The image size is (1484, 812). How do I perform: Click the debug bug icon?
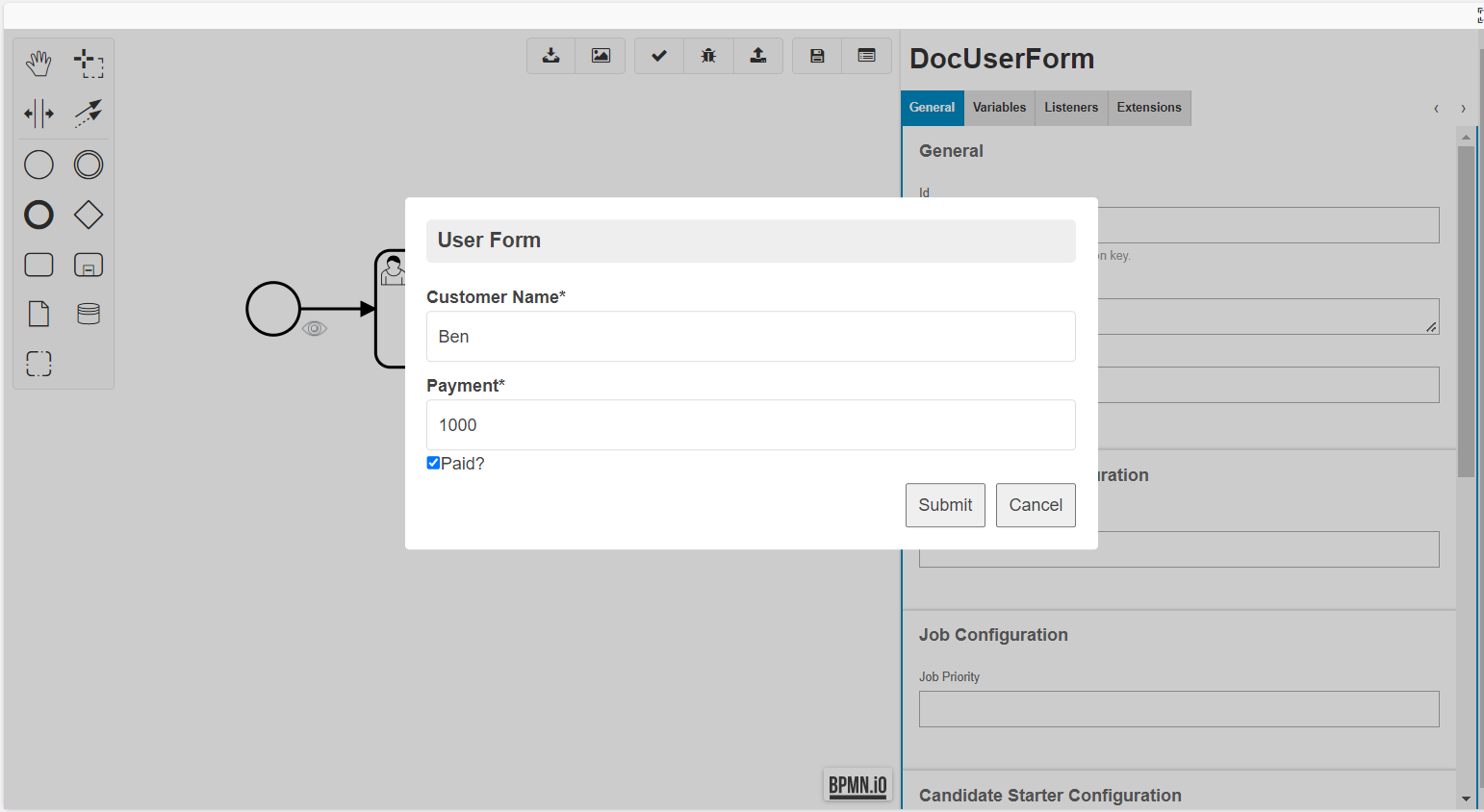[708, 56]
